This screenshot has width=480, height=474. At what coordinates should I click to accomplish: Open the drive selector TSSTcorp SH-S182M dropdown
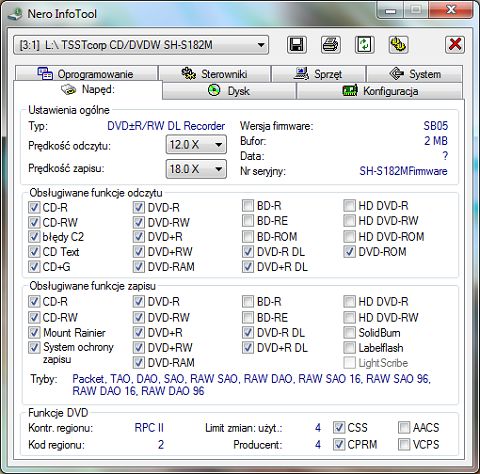tap(141, 45)
